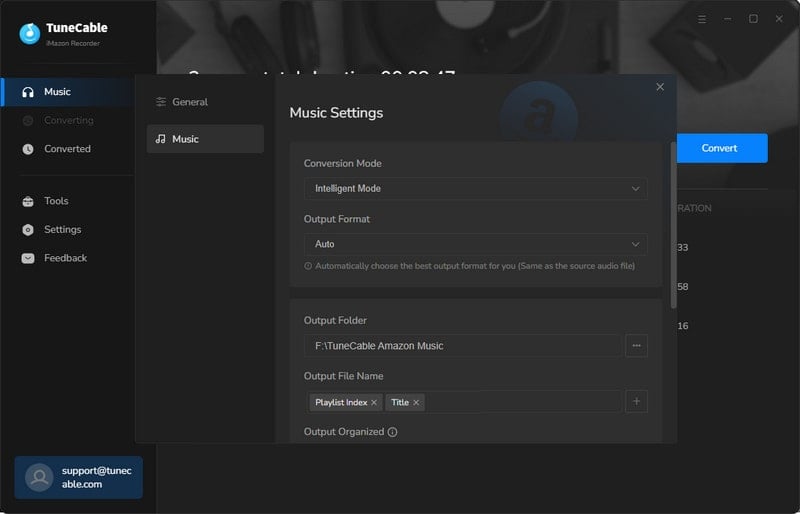Click the music note icon in settings

161,139
